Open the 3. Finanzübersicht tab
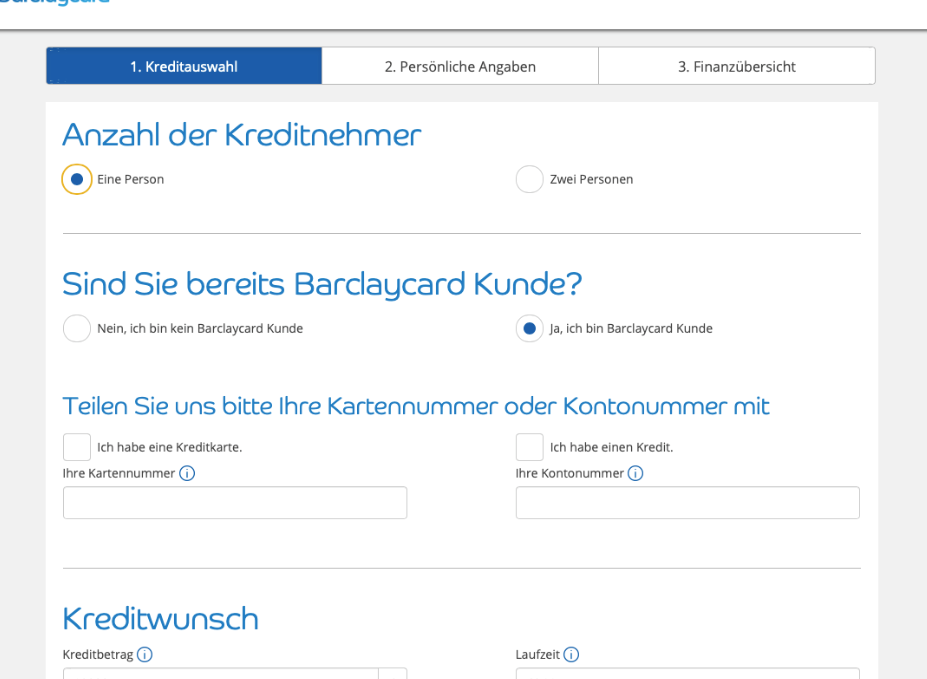Screen dimensions: 927x679 736,67
